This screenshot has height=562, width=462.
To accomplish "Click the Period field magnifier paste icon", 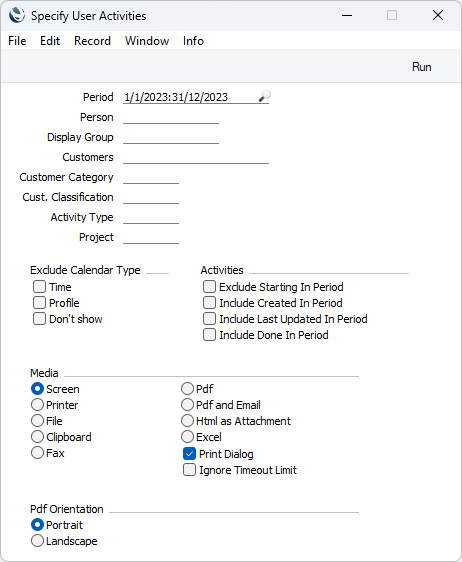I will pyautogui.click(x=265, y=96).
